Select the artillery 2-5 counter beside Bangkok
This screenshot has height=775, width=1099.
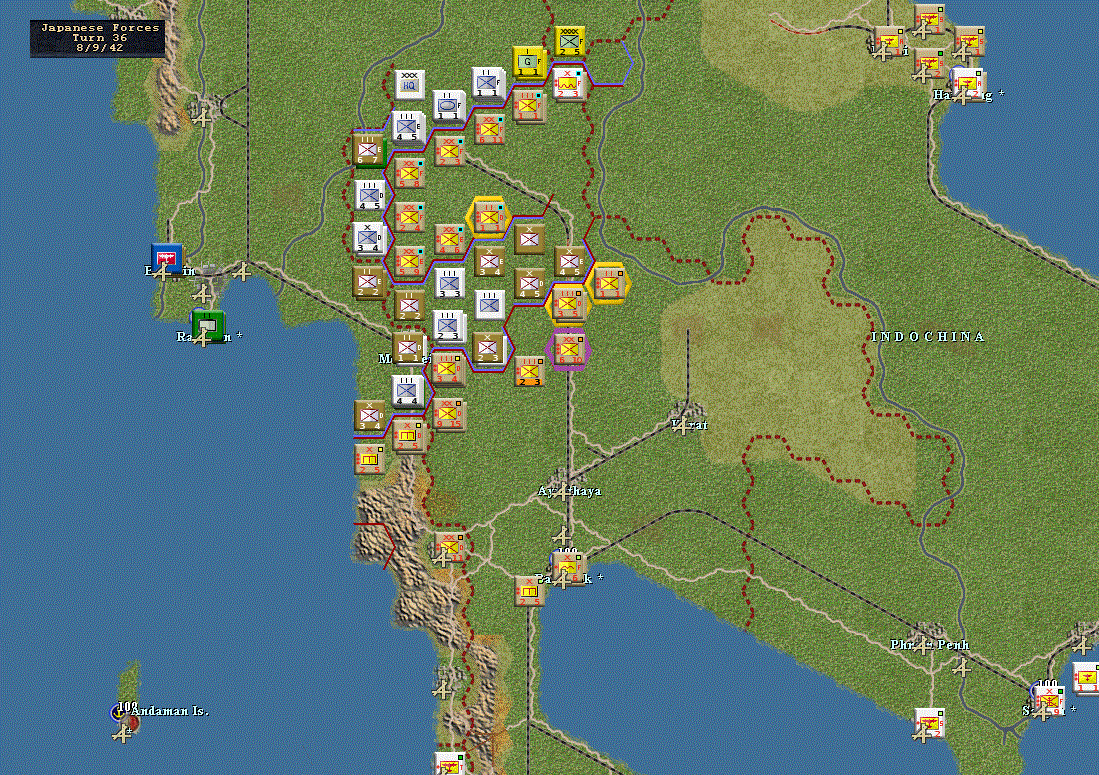[529, 591]
